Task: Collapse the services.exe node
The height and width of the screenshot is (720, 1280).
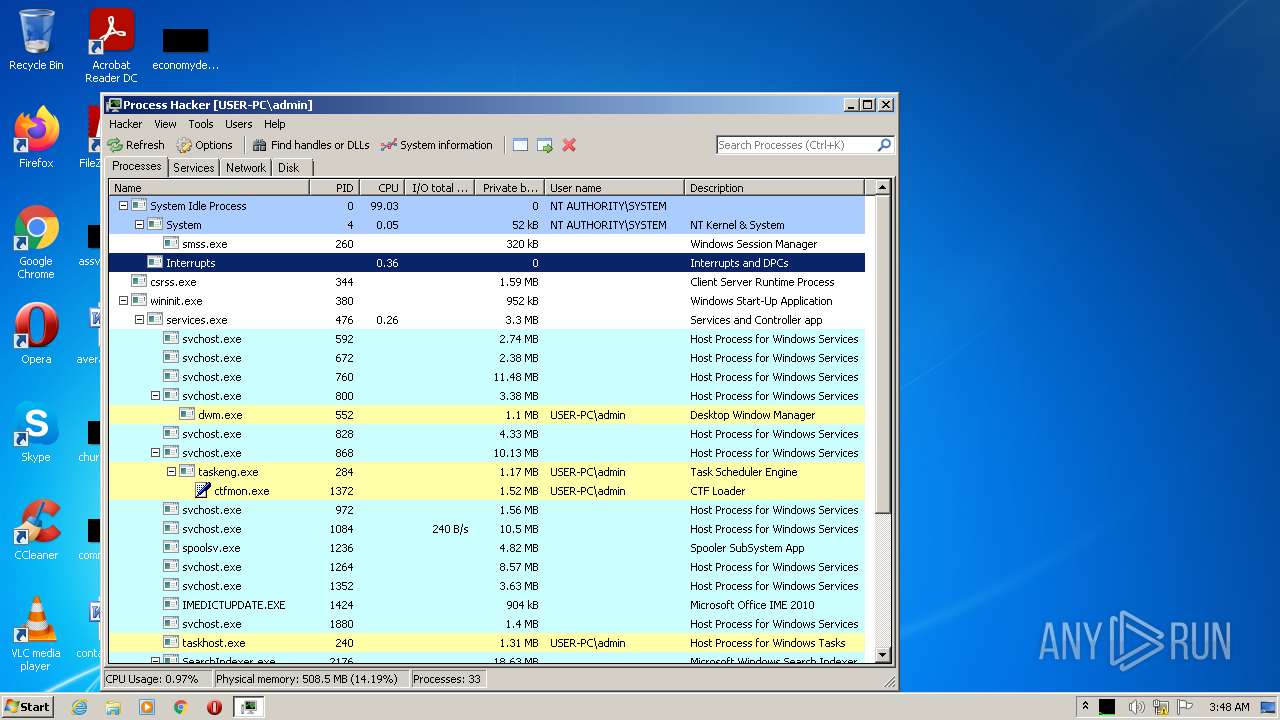Action: [140, 320]
